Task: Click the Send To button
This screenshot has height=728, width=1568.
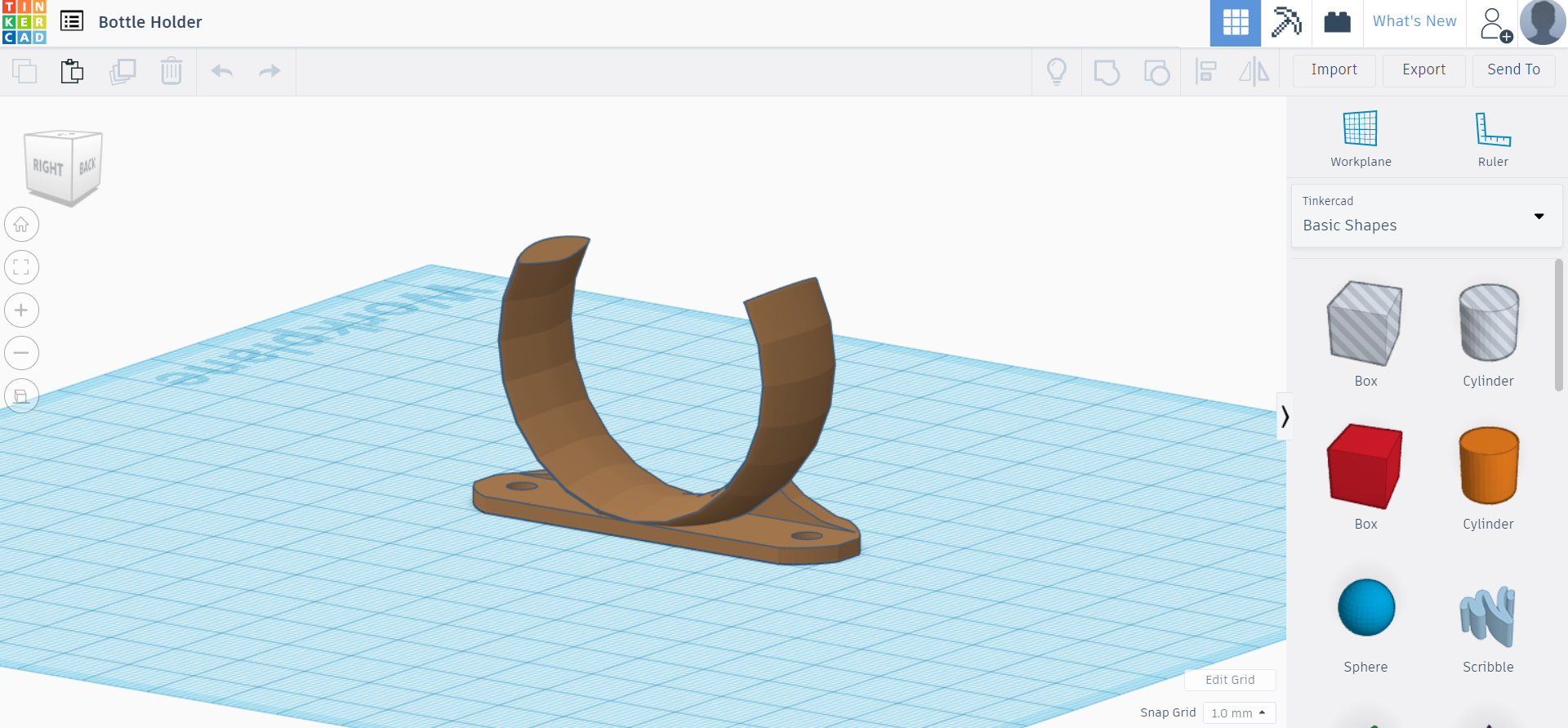Action: (1514, 70)
